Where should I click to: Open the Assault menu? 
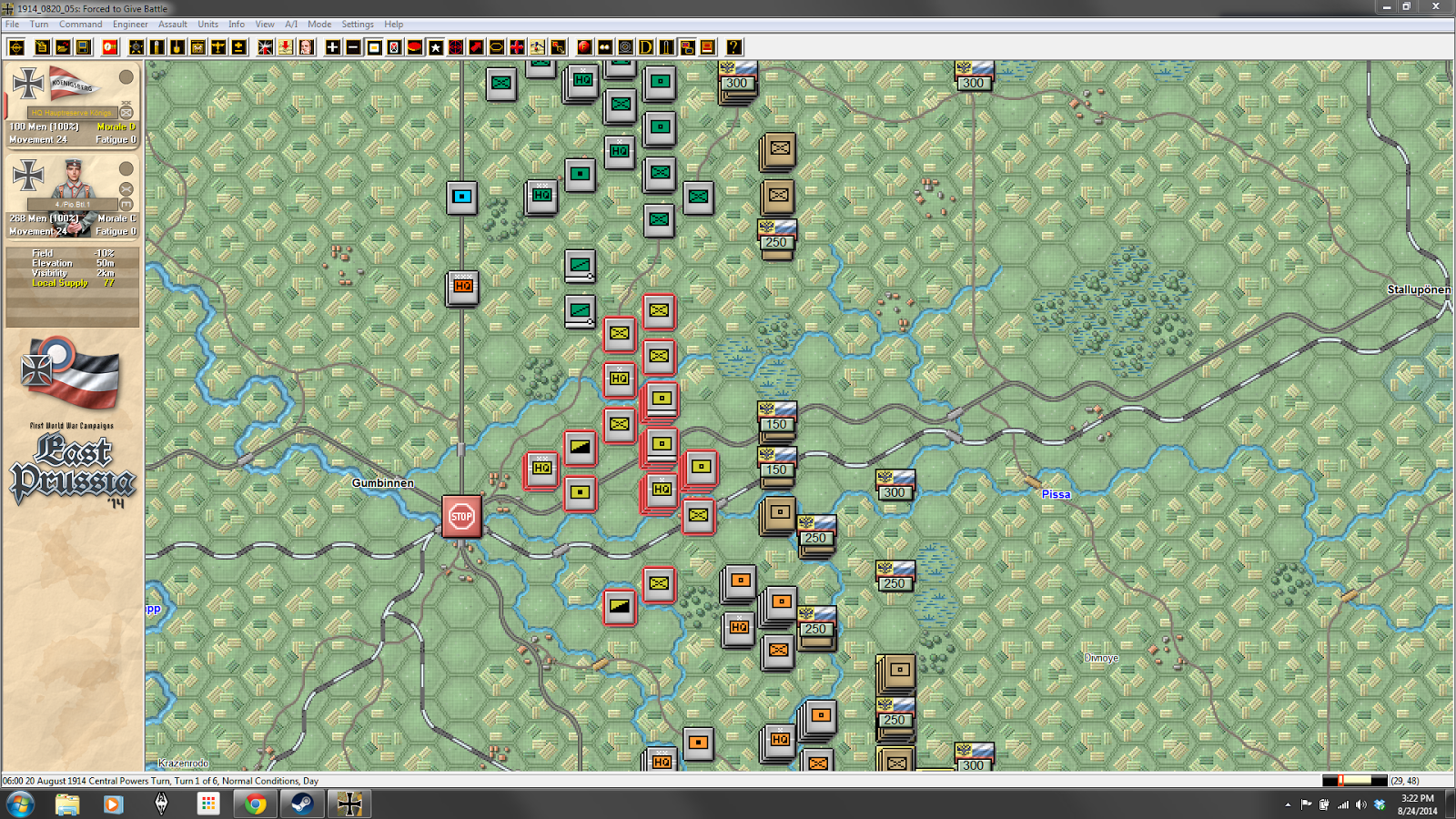(173, 25)
